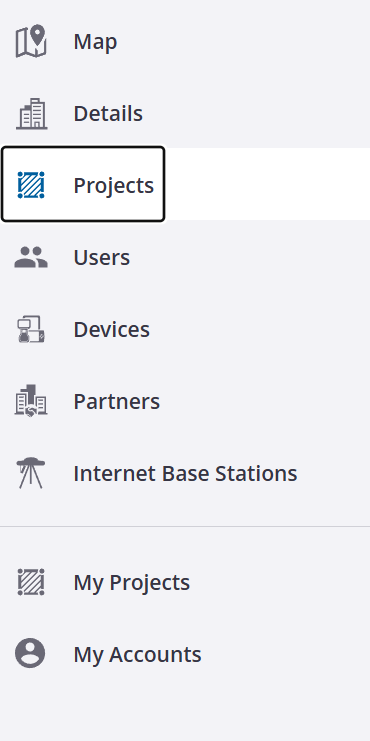Click the Details building icon

(x=31, y=113)
